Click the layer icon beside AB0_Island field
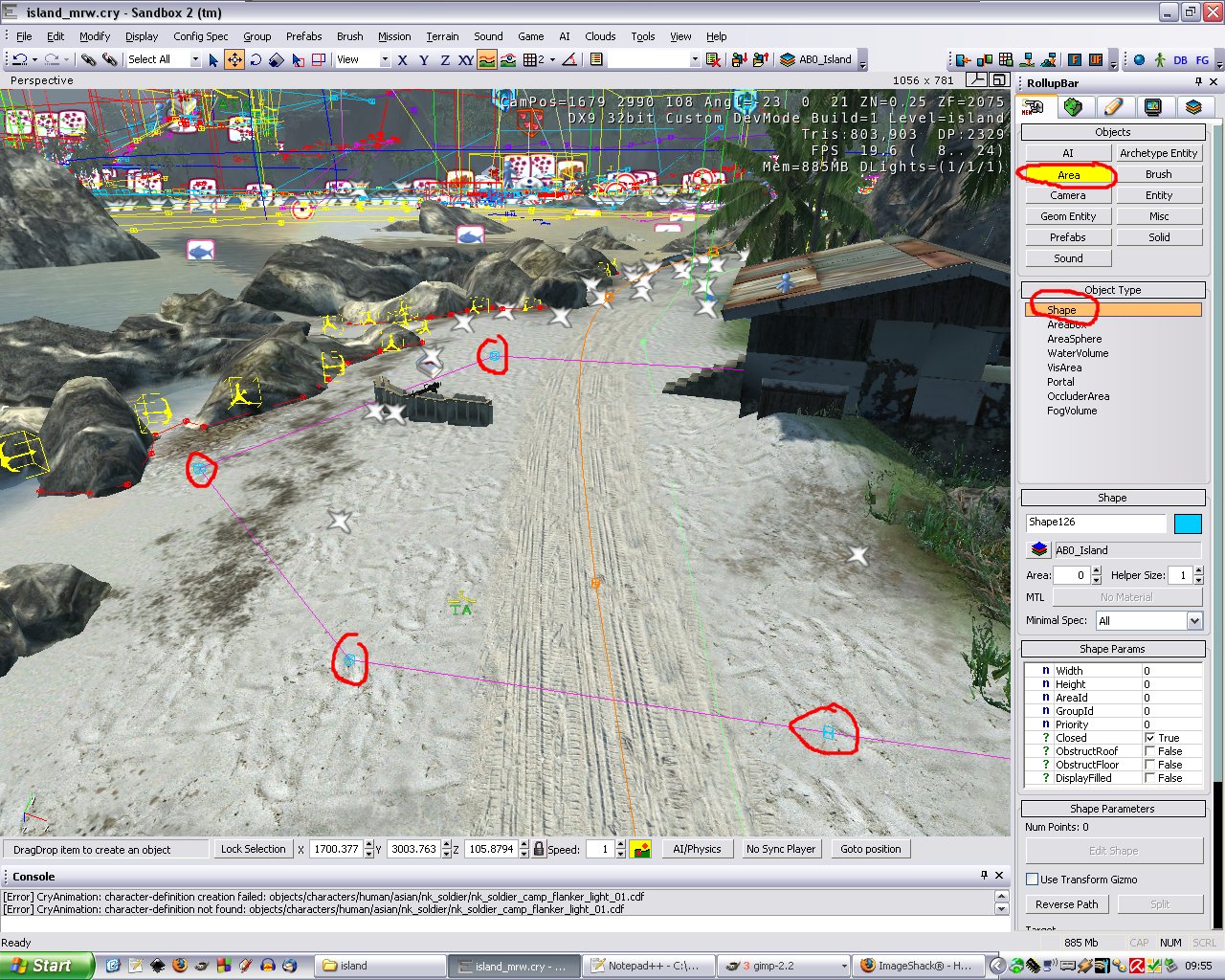This screenshot has width=1225, height=980. tap(1038, 550)
